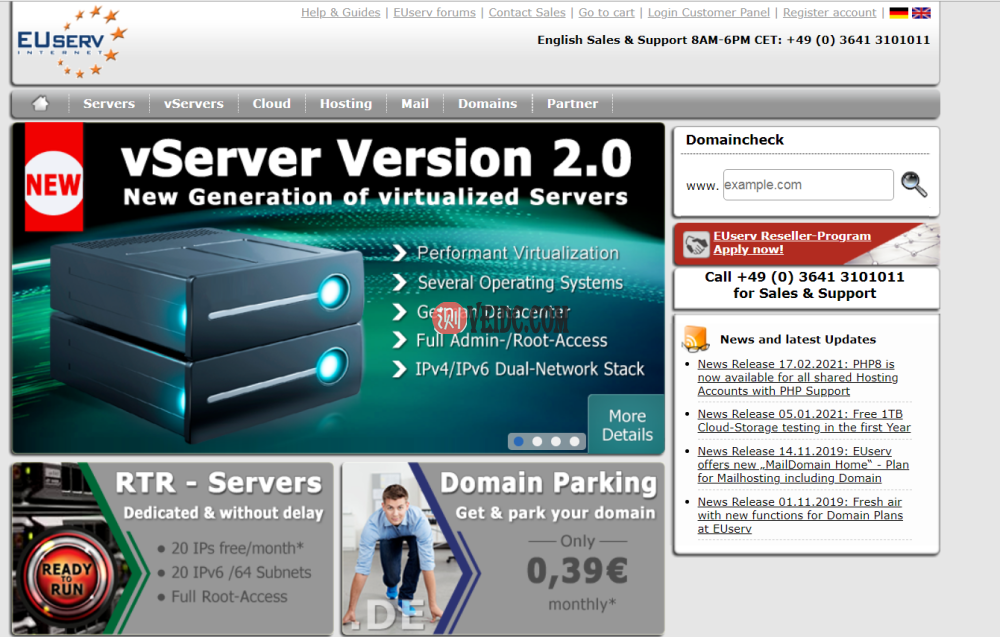Open the Login Customer Panel link
The height and width of the screenshot is (637, 1000).
(708, 12)
